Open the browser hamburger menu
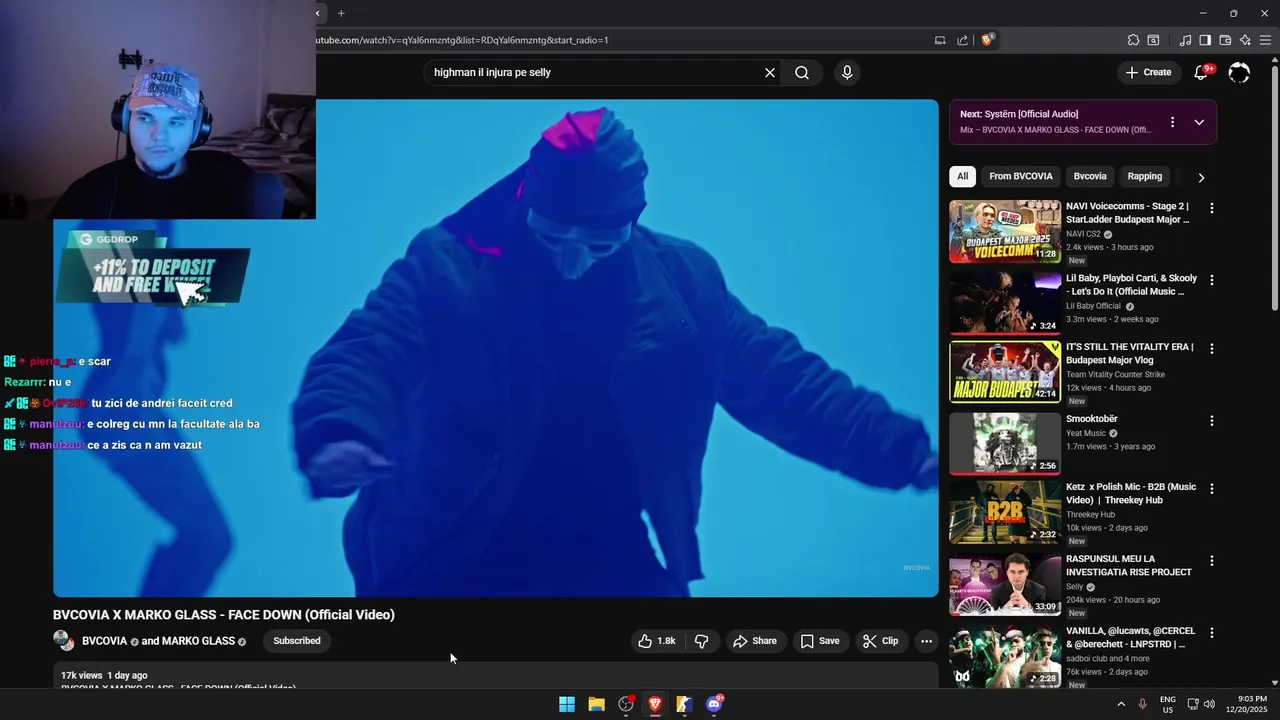The width and height of the screenshot is (1280, 720). [1266, 40]
